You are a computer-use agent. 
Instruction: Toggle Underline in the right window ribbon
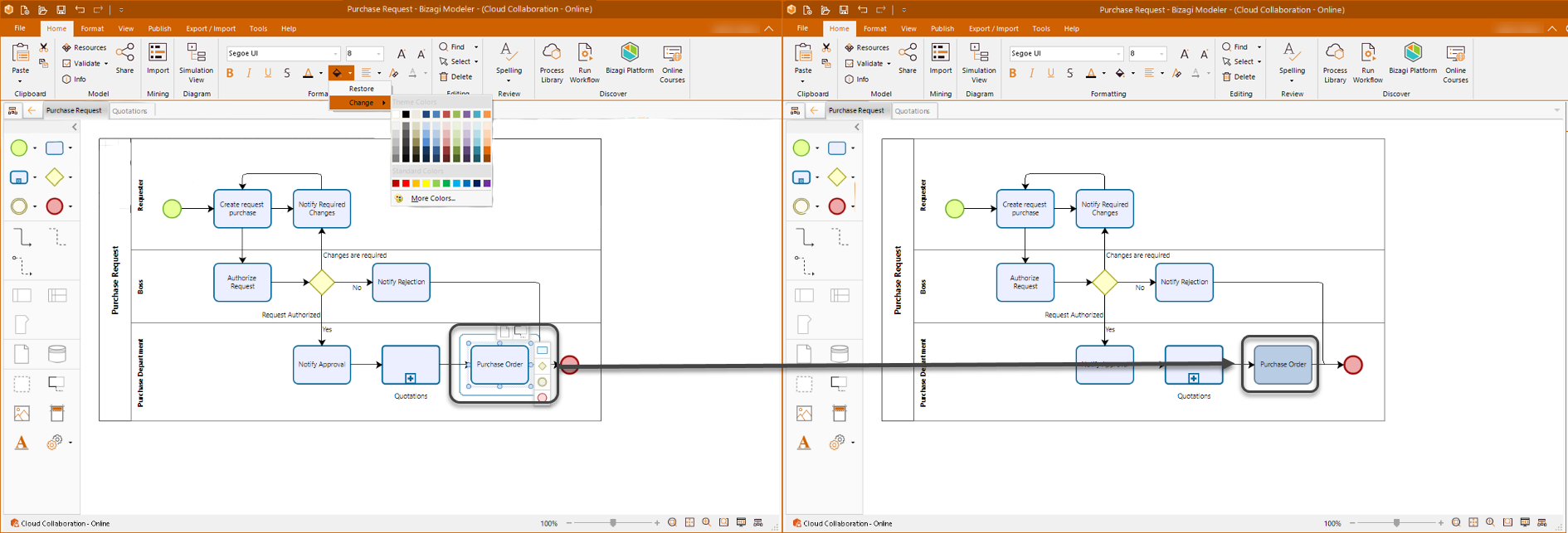pyautogui.click(x=1050, y=73)
